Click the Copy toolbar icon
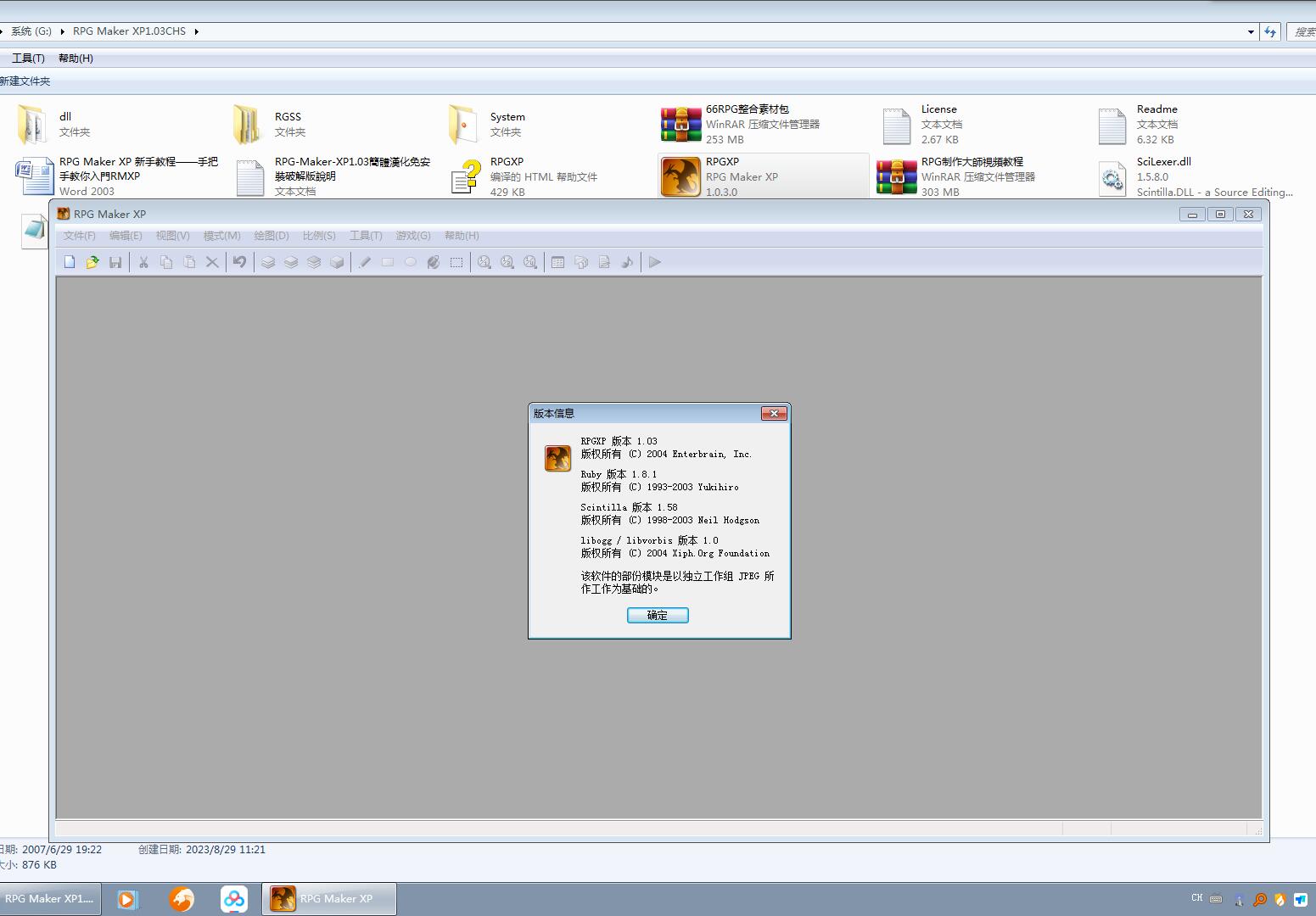 (x=166, y=262)
